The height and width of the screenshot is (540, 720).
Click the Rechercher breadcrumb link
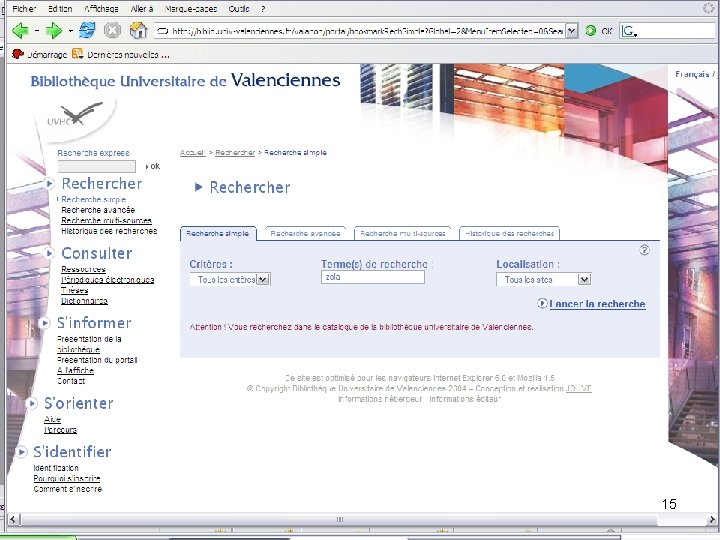click(x=235, y=152)
